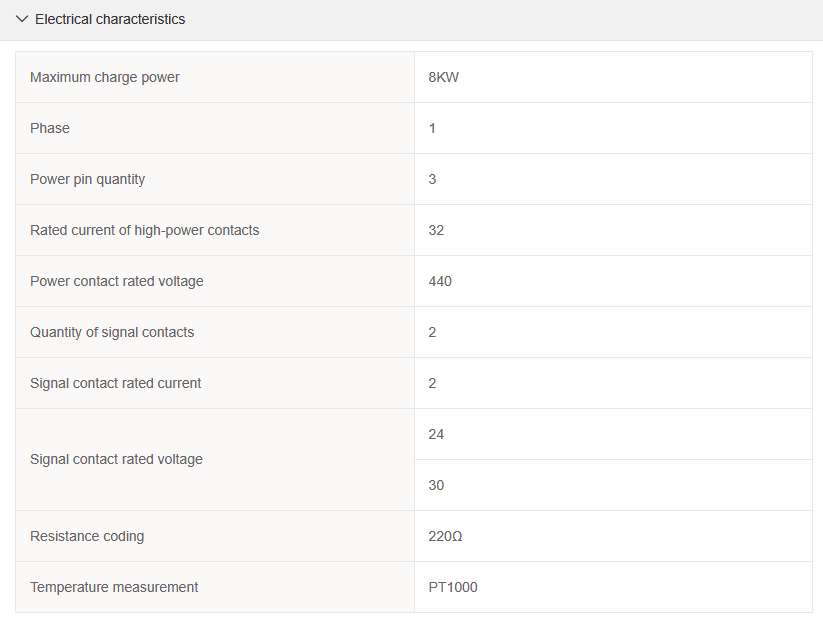
Task: Click Rated current of high-power contacts label
Action: [x=145, y=230]
